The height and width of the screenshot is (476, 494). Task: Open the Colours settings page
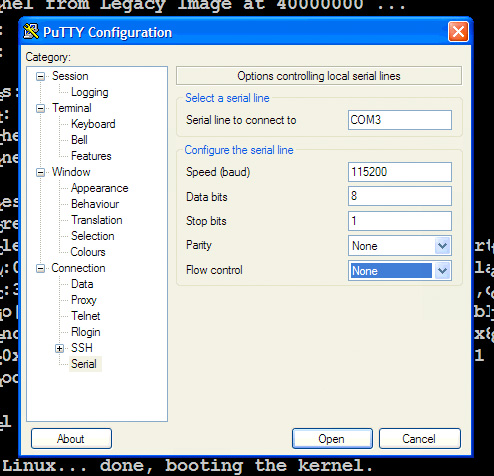click(88, 252)
